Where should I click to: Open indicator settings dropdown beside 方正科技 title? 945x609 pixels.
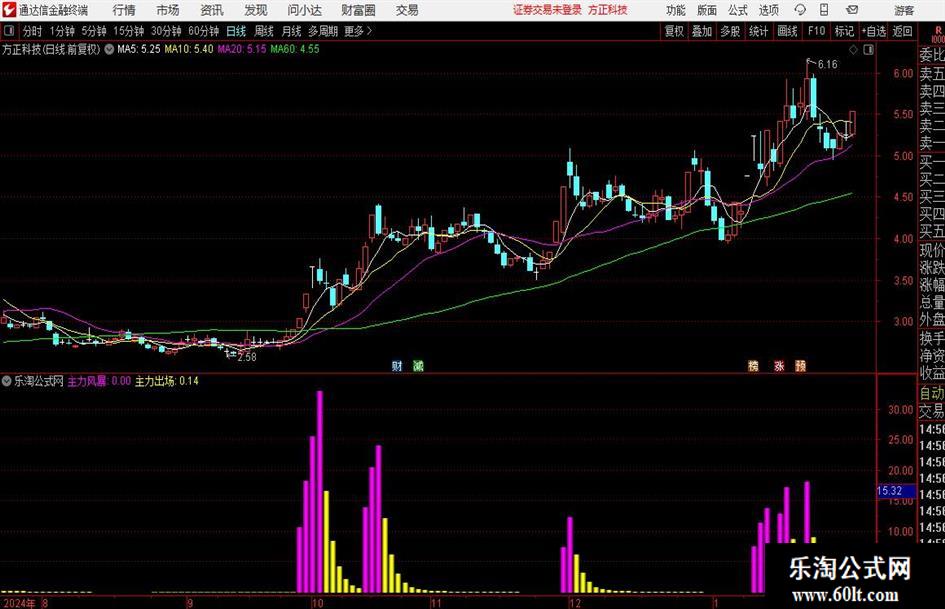[109, 49]
